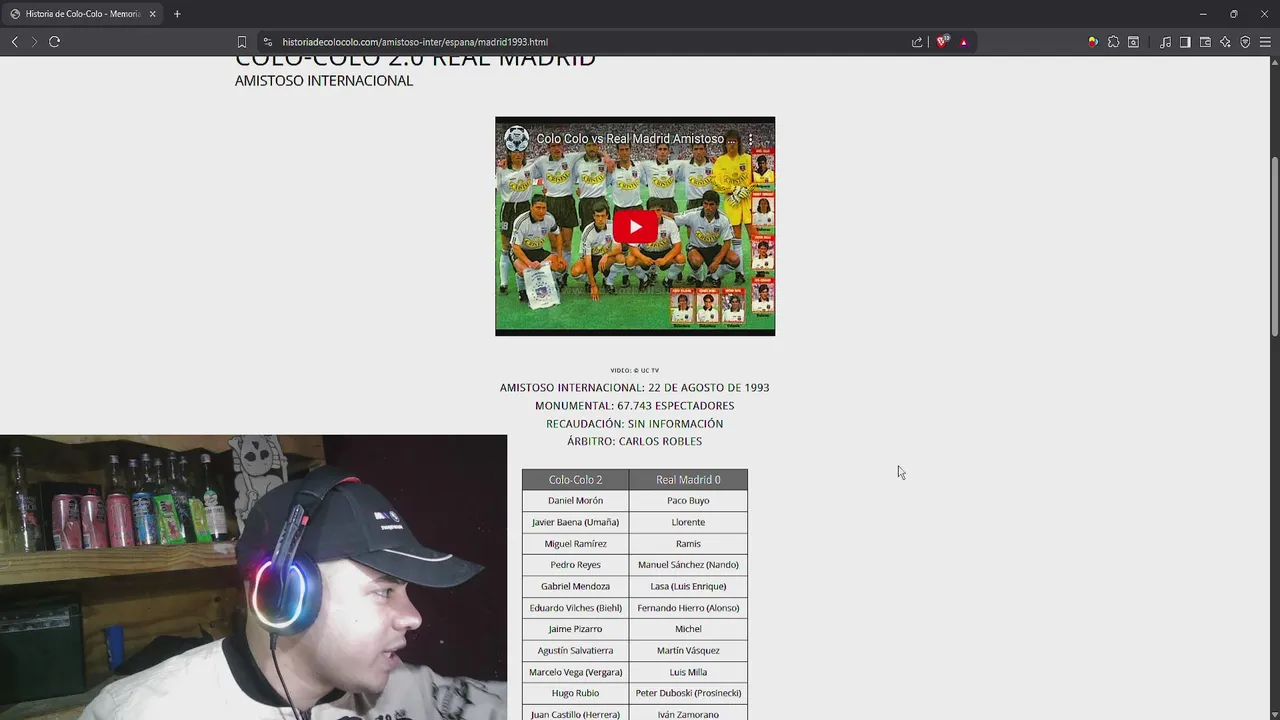The image size is (1280, 720).
Task: Open the YouTube video options menu
Action: (x=751, y=139)
